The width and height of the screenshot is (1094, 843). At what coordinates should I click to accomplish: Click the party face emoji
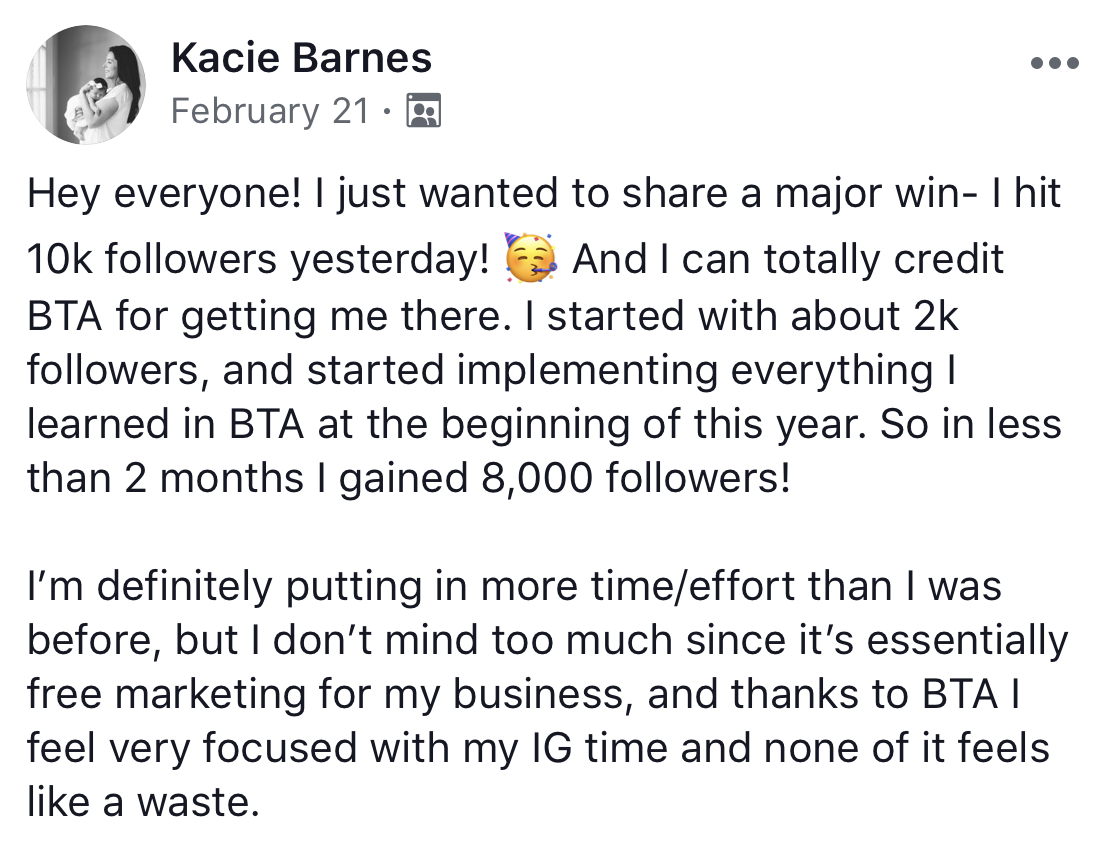point(530,258)
